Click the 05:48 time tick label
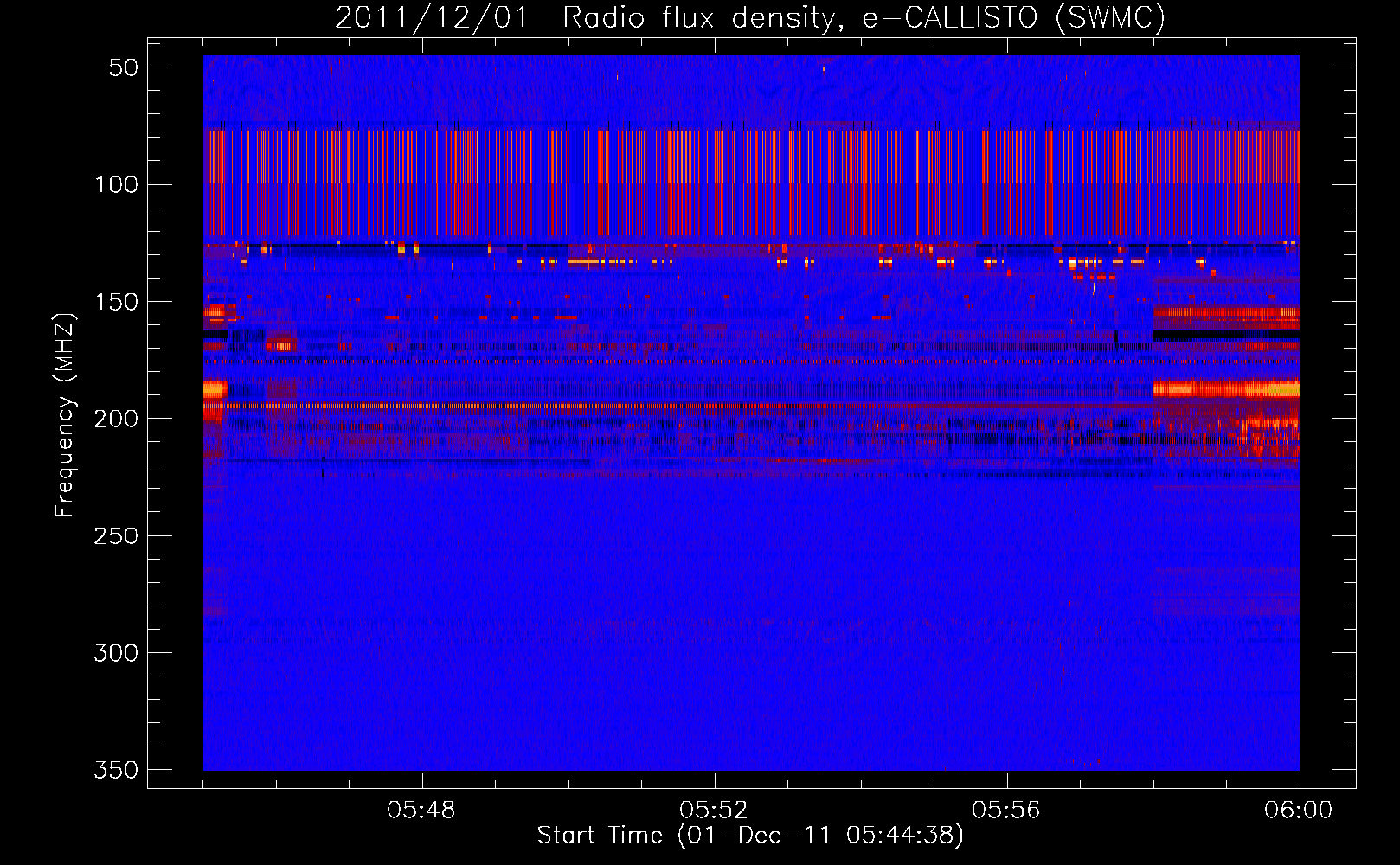 pyautogui.click(x=421, y=811)
